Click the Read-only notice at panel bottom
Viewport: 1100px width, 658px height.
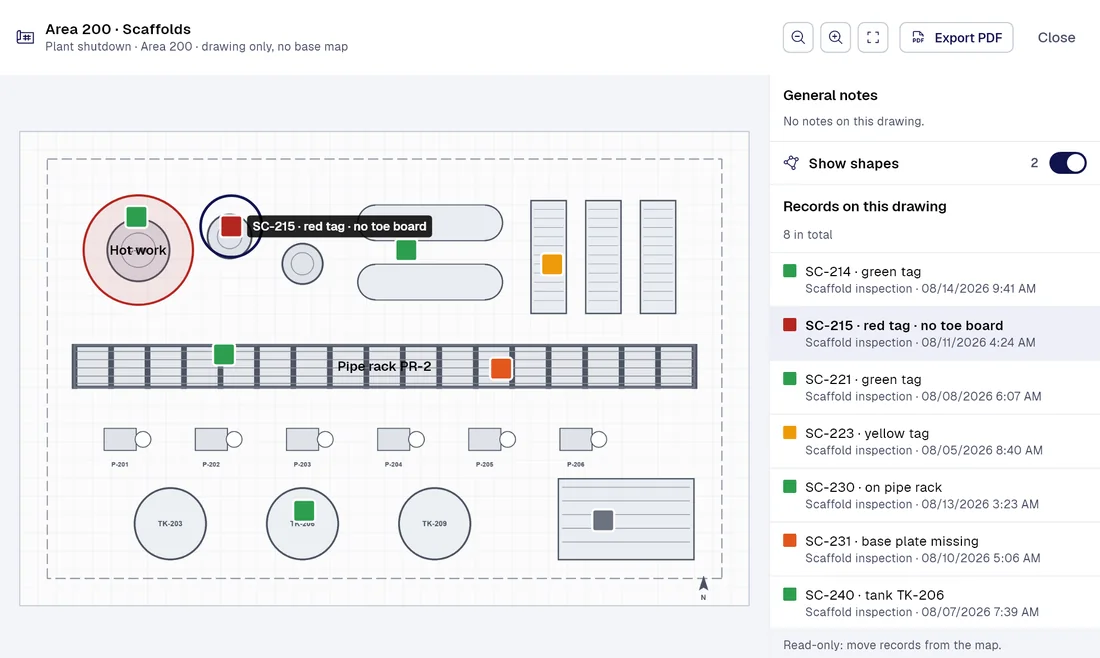point(892,645)
